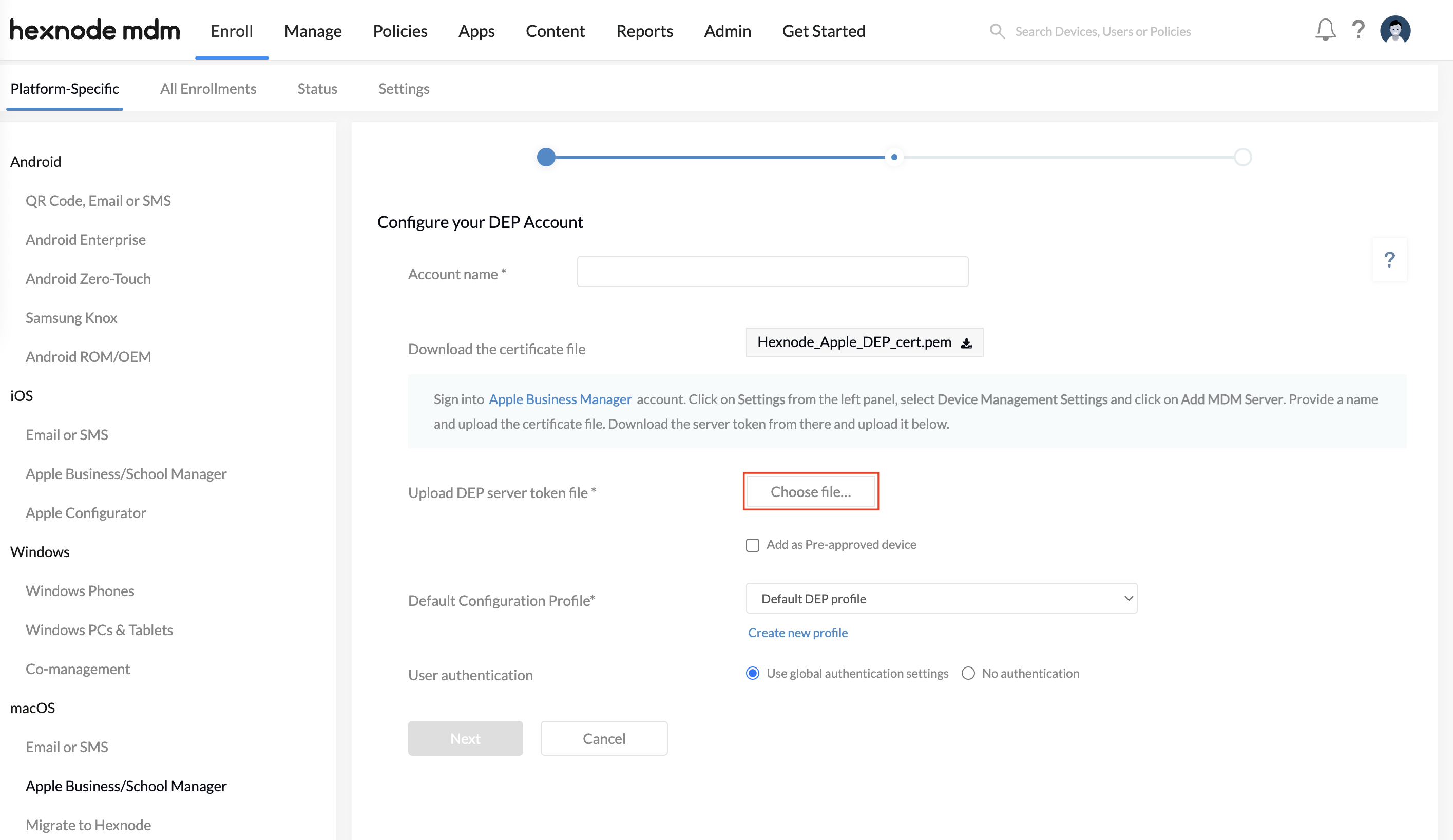Screen dimensions: 1453x840
Task: Select Windows Phones enrollment
Action: click(80, 591)
